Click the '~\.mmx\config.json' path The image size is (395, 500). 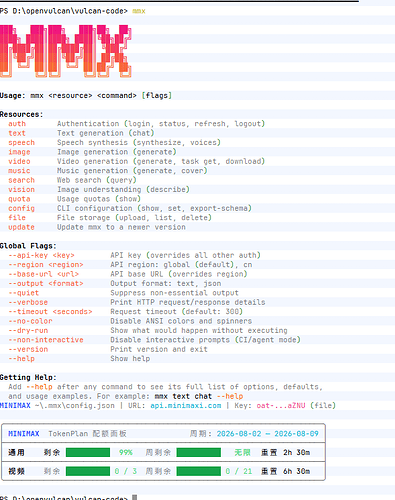tap(75, 406)
